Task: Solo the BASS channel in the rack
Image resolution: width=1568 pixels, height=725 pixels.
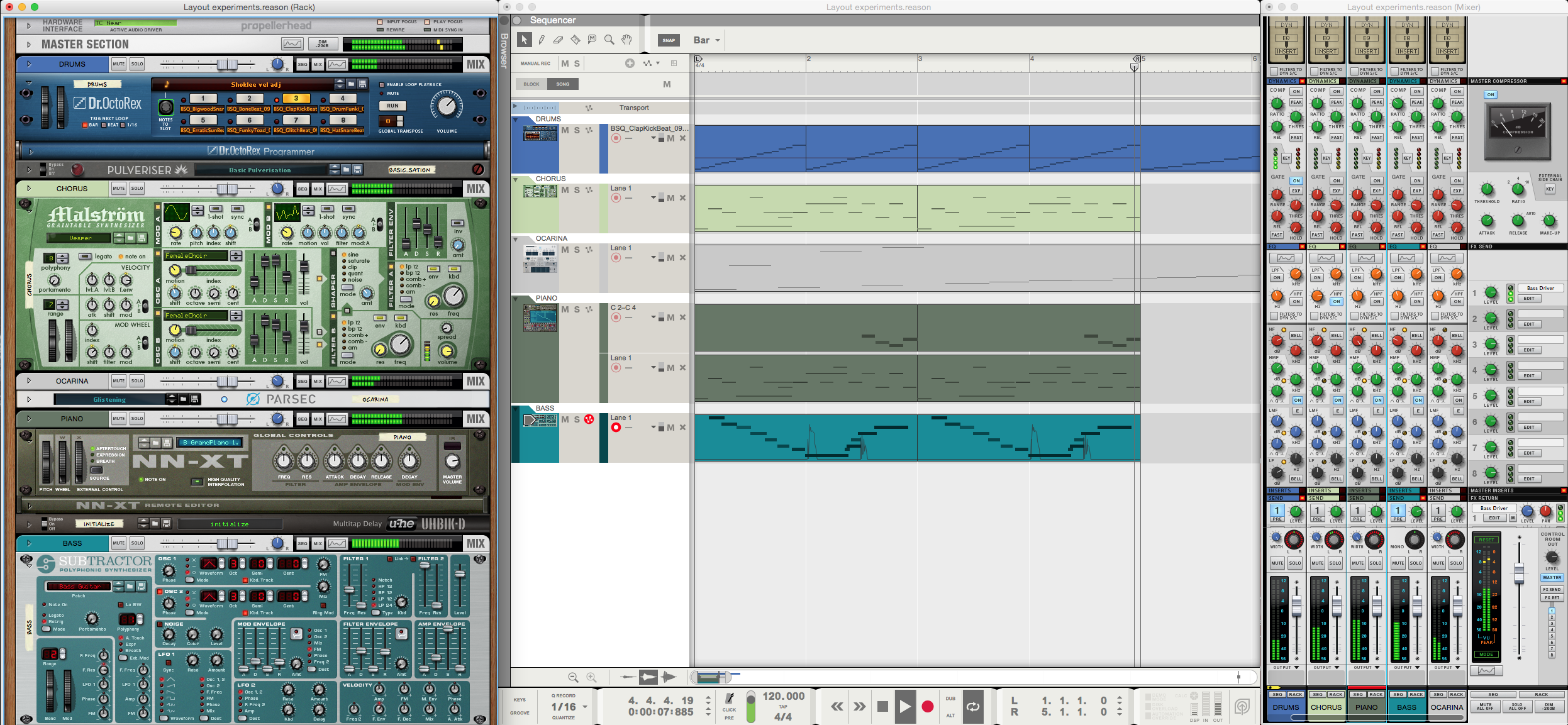Action: tap(137, 543)
